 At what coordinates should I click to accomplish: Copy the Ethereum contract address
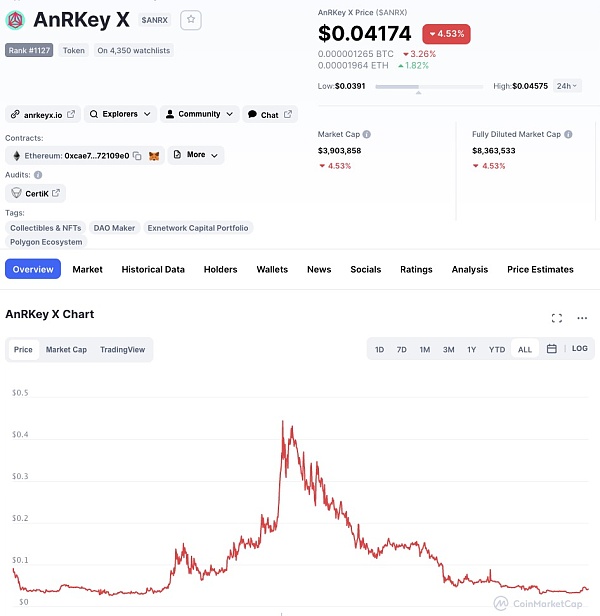137,156
